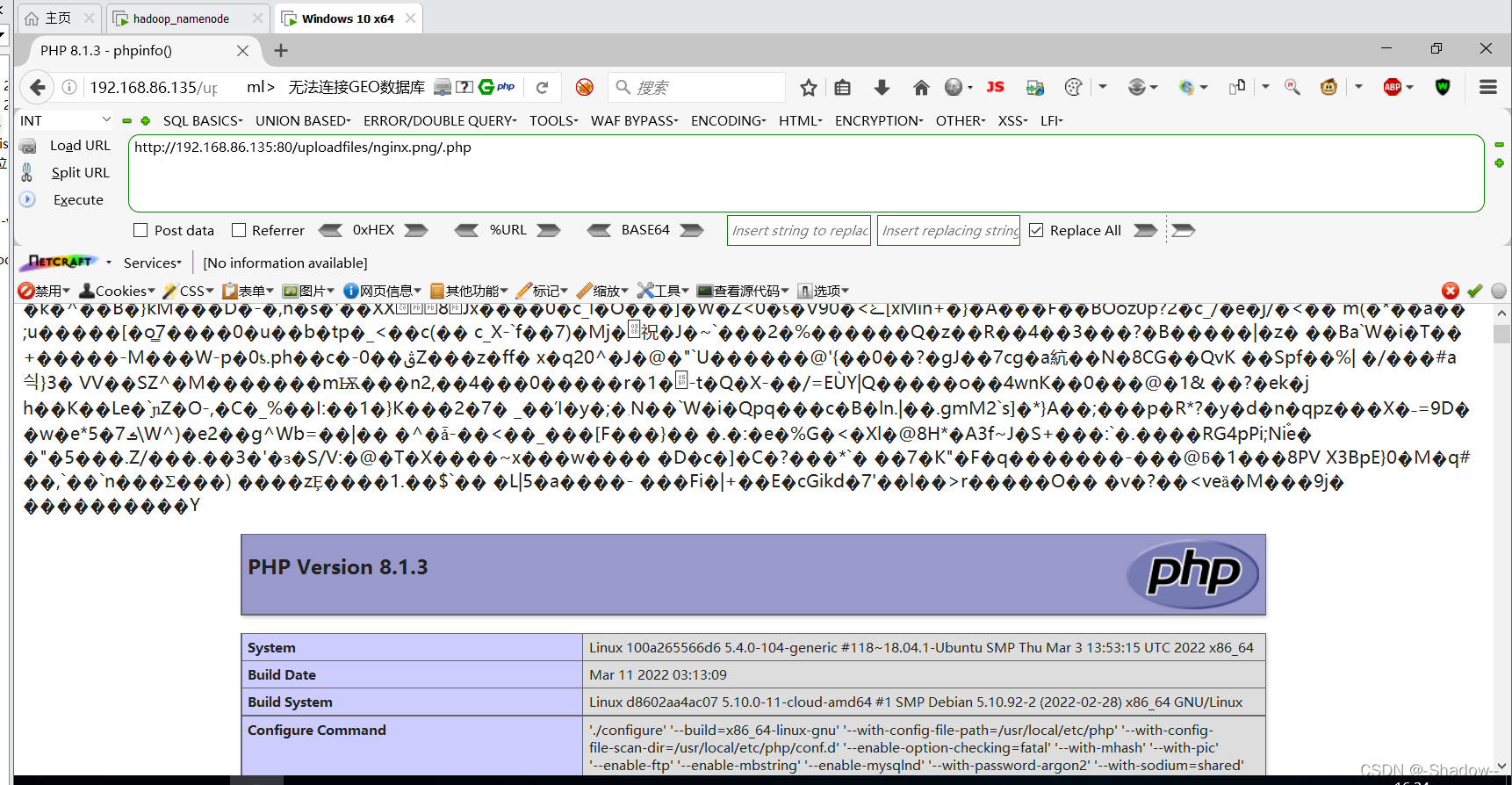Image resolution: width=1512 pixels, height=785 pixels.
Task: Click the browser address bar URL
Action: tap(154, 87)
